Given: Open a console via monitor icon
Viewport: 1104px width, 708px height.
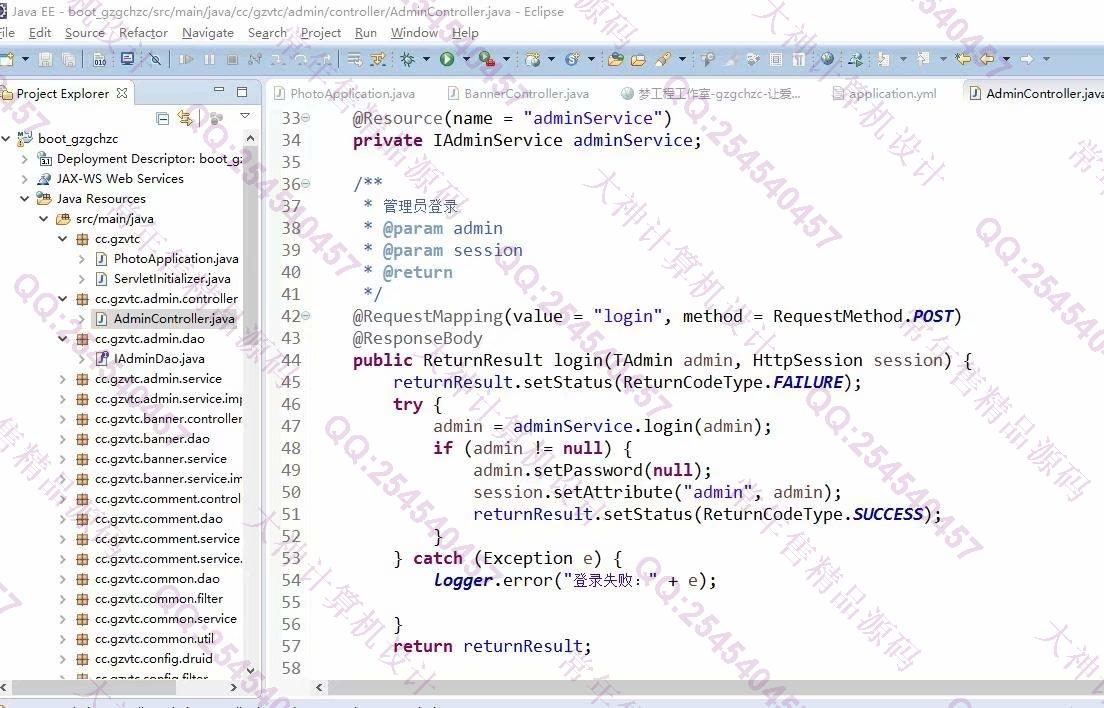Looking at the screenshot, I should [127, 59].
